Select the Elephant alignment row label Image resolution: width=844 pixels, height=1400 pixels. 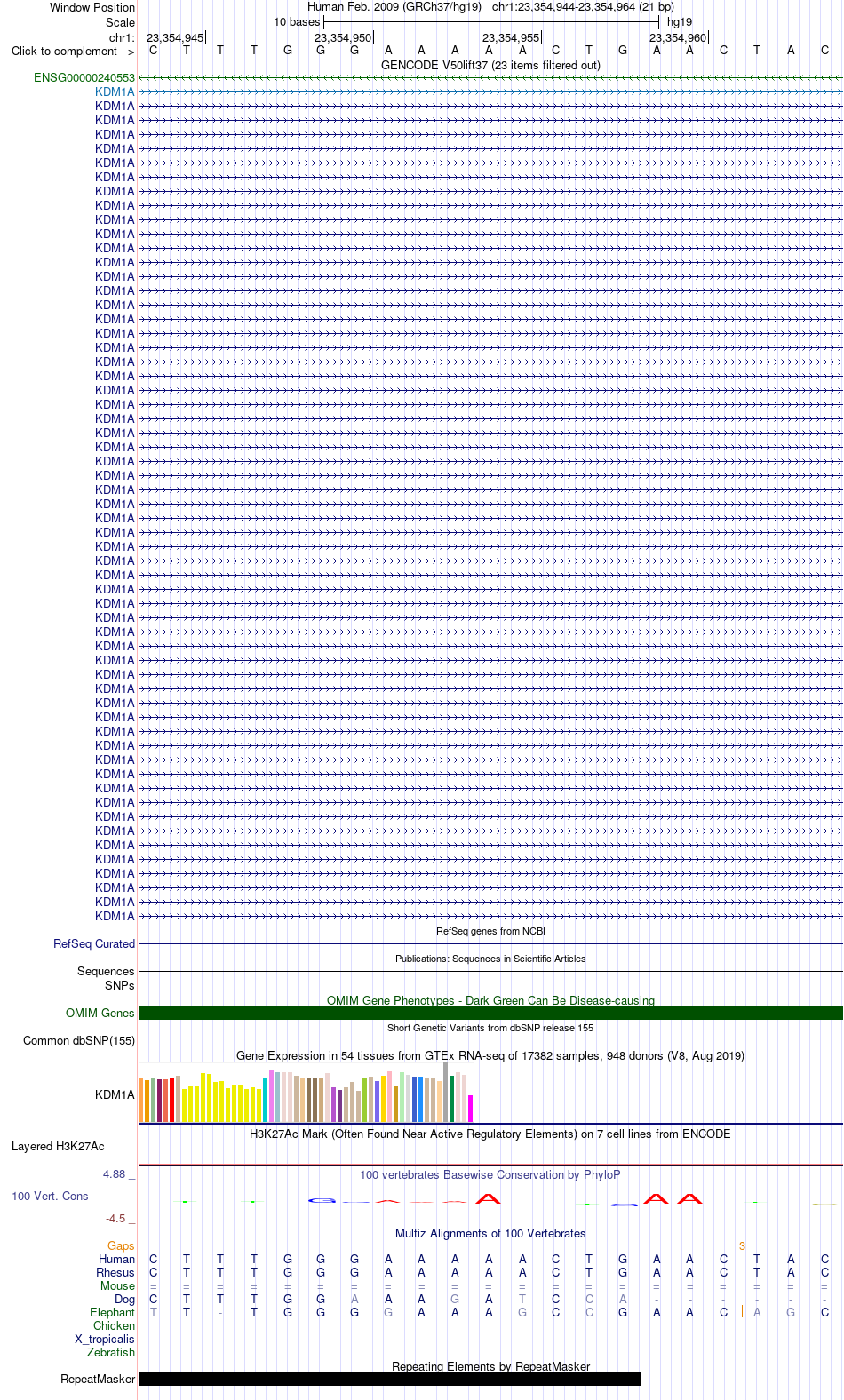pos(112,1312)
